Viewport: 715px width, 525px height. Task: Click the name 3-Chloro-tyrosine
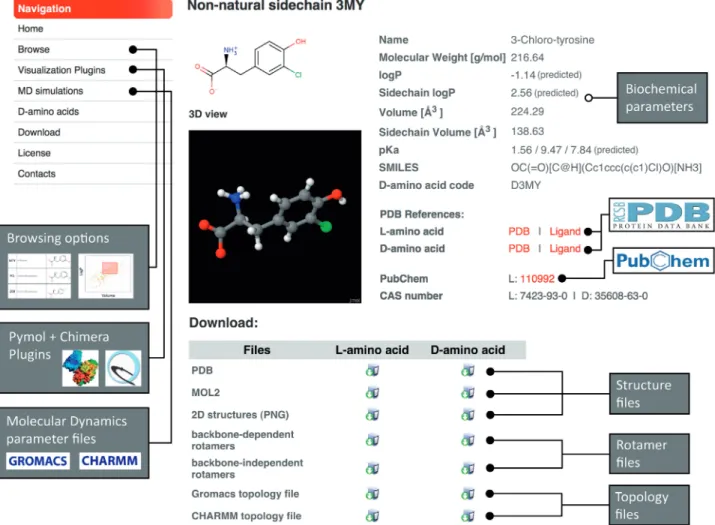click(x=552, y=40)
